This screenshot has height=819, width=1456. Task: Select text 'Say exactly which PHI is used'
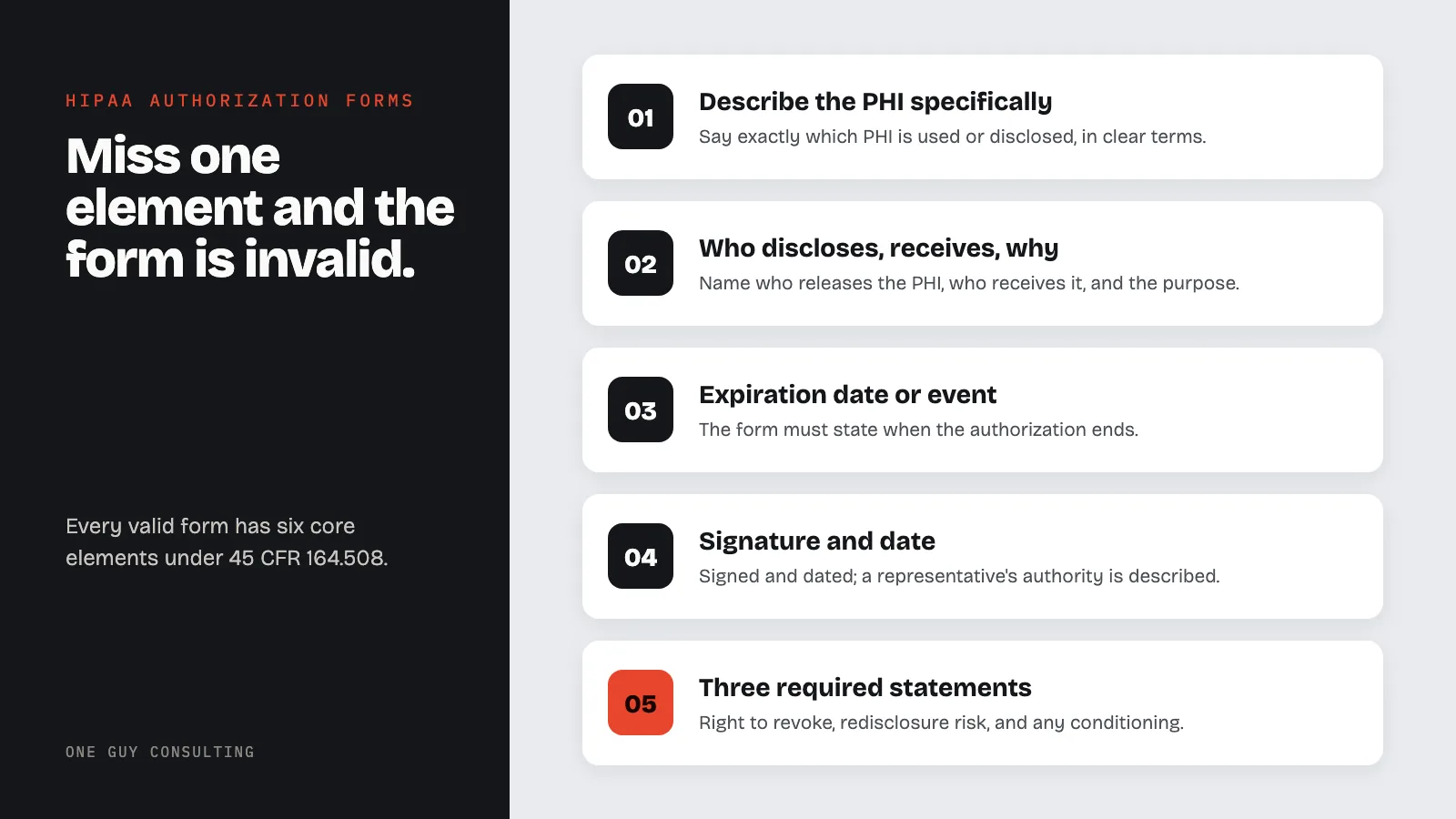[x=952, y=136]
